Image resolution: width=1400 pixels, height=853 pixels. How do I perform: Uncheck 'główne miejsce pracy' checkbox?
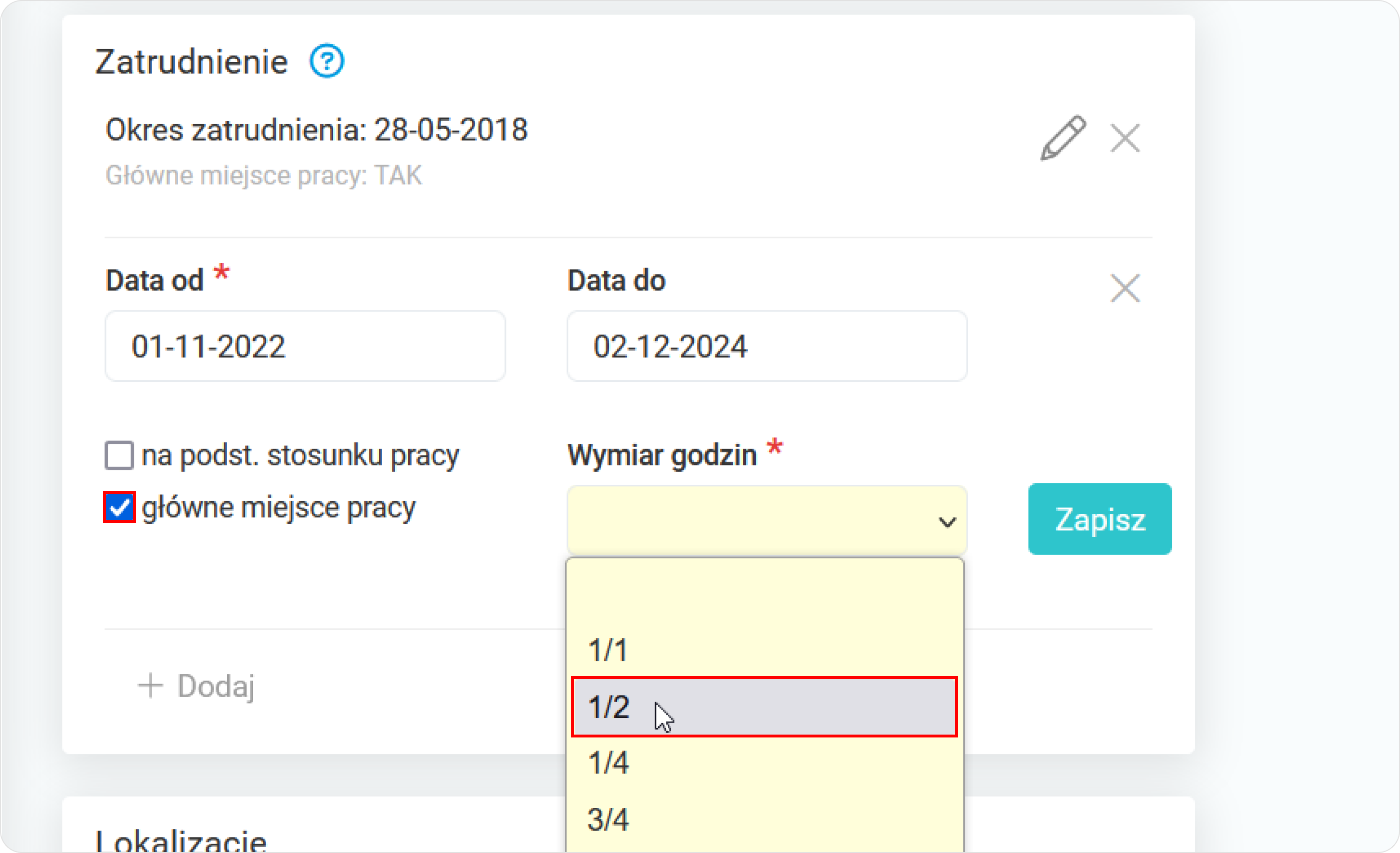[119, 507]
